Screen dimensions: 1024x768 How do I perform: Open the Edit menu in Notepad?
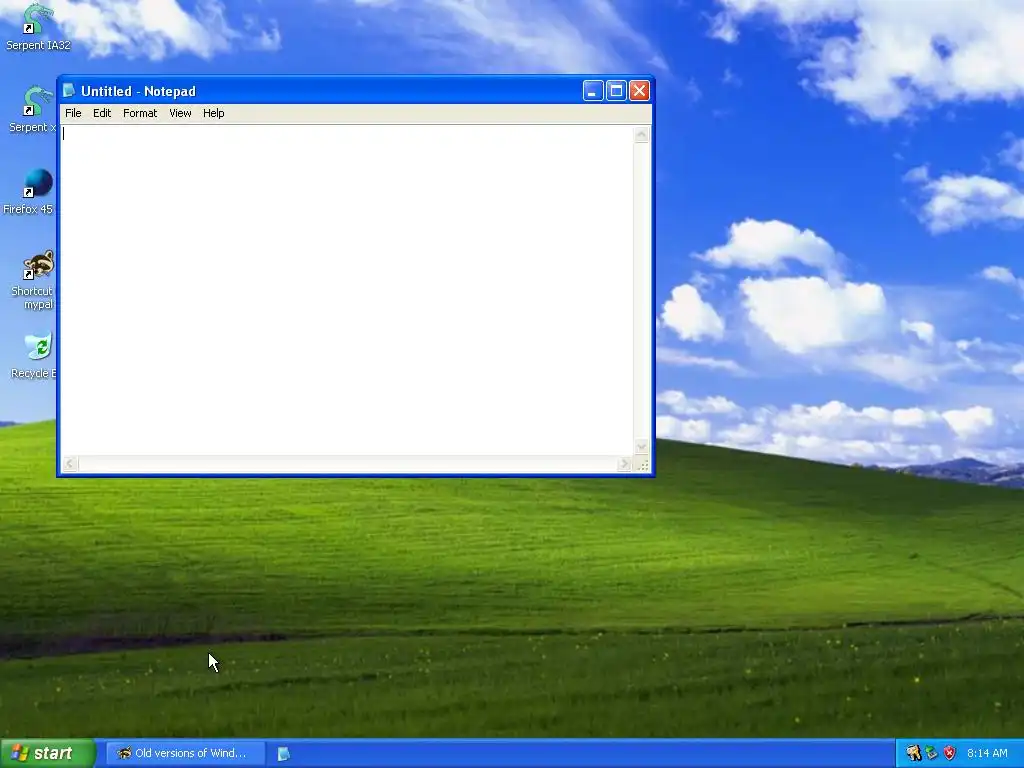[x=102, y=113]
